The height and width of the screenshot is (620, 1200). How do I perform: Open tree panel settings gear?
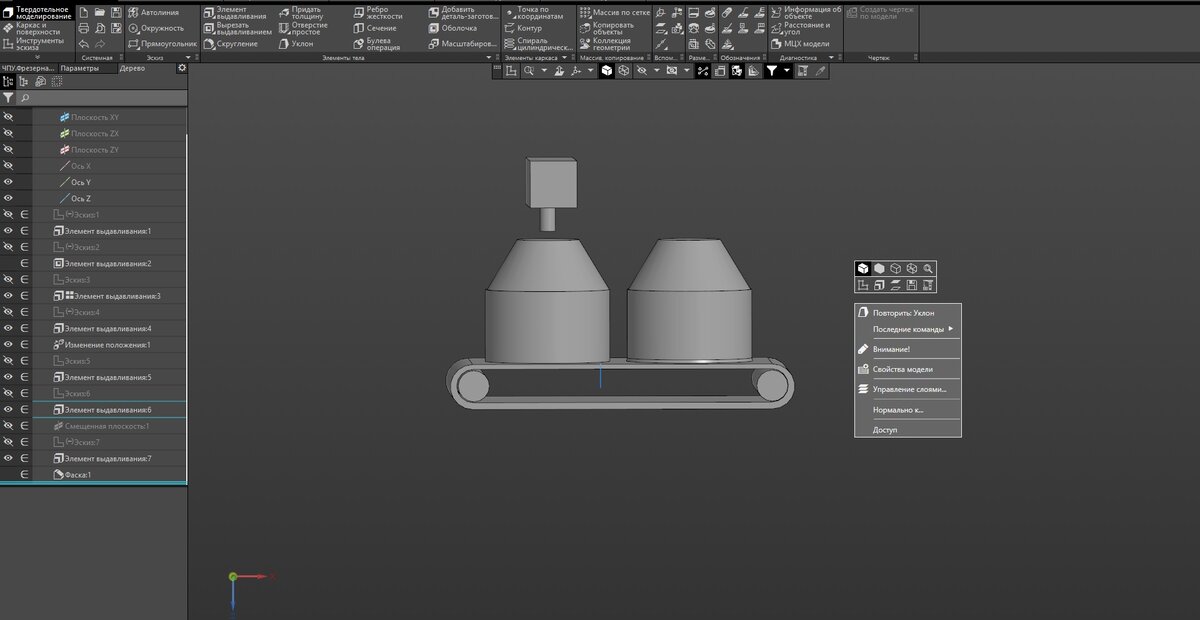coord(182,68)
